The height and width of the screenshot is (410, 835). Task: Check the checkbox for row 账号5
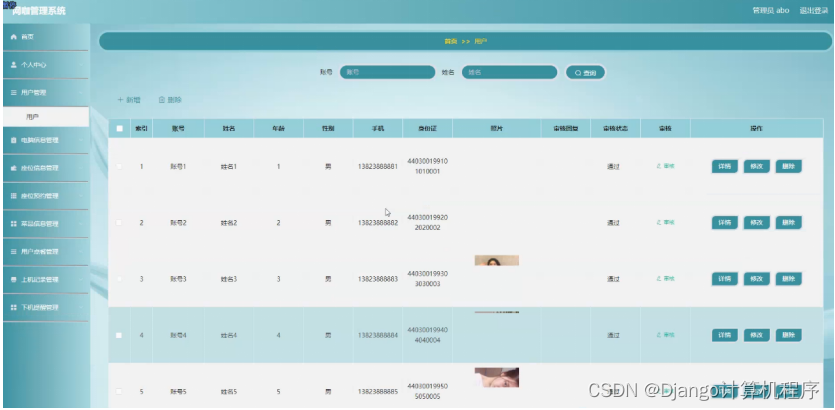pyautogui.click(x=119, y=391)
